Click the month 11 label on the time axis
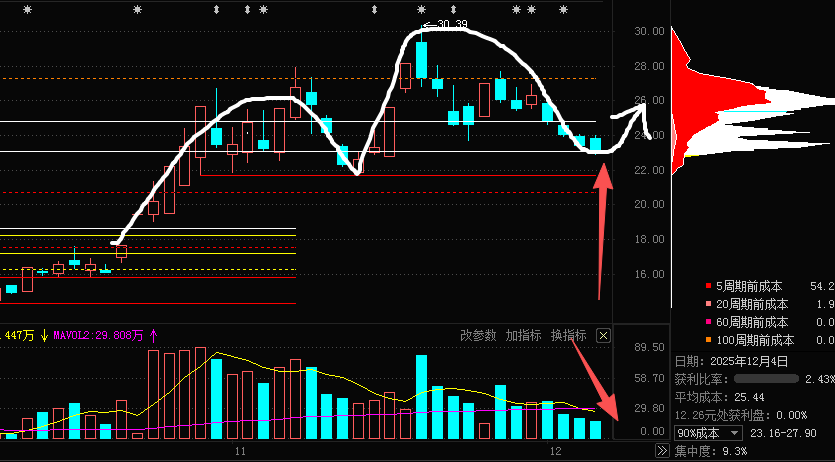The width and height of the screenshot is (835, 462). pyautogui.click(x=240, y=451)
